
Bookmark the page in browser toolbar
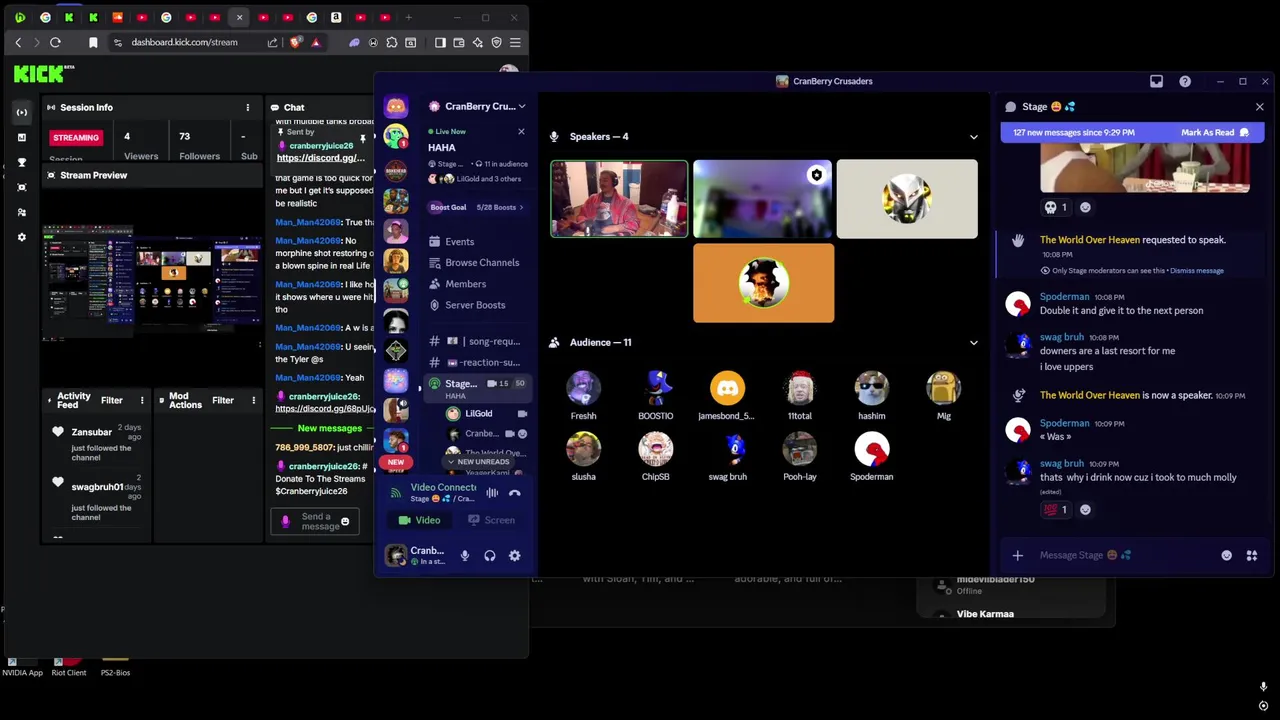(93, 43)
